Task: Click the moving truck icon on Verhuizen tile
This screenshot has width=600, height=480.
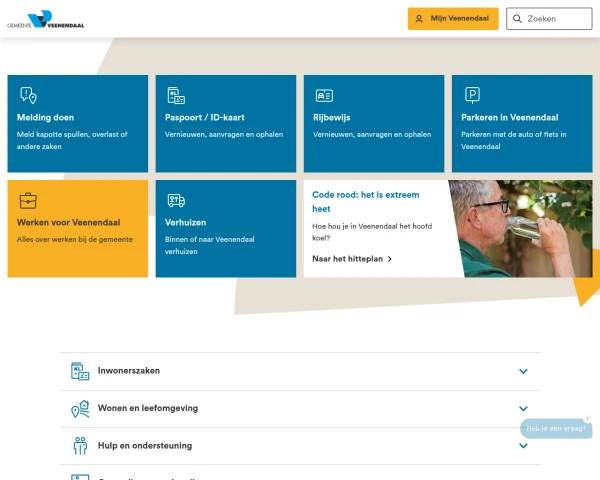Action: [176, 200]
